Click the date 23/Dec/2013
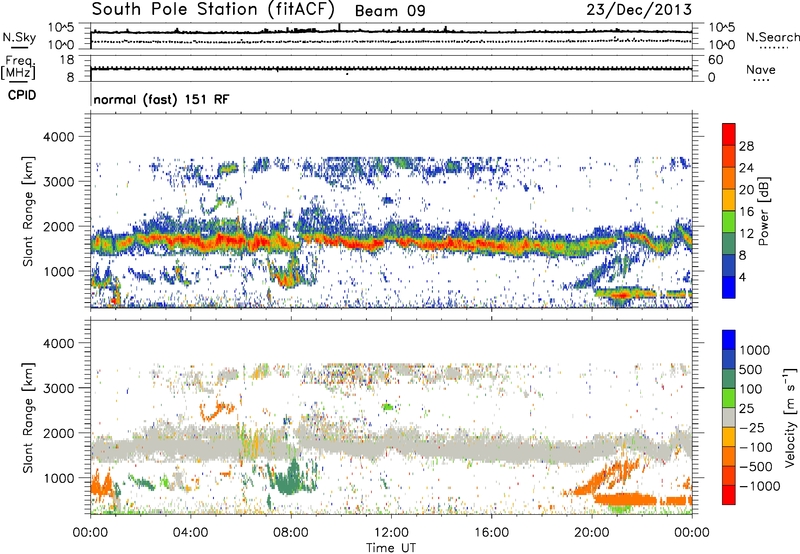The width and height of the screenshot is (800, 554). tap(639, 9)
